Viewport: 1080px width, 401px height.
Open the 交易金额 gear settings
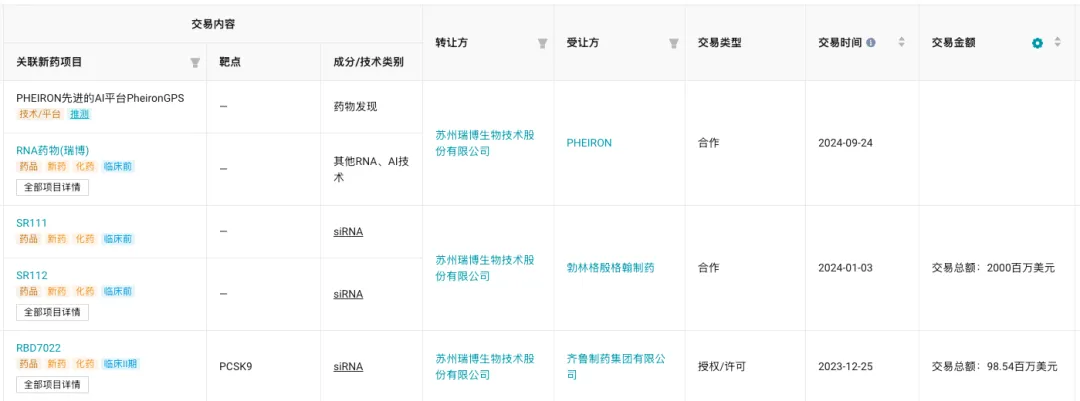click(x=1037, y=43)
